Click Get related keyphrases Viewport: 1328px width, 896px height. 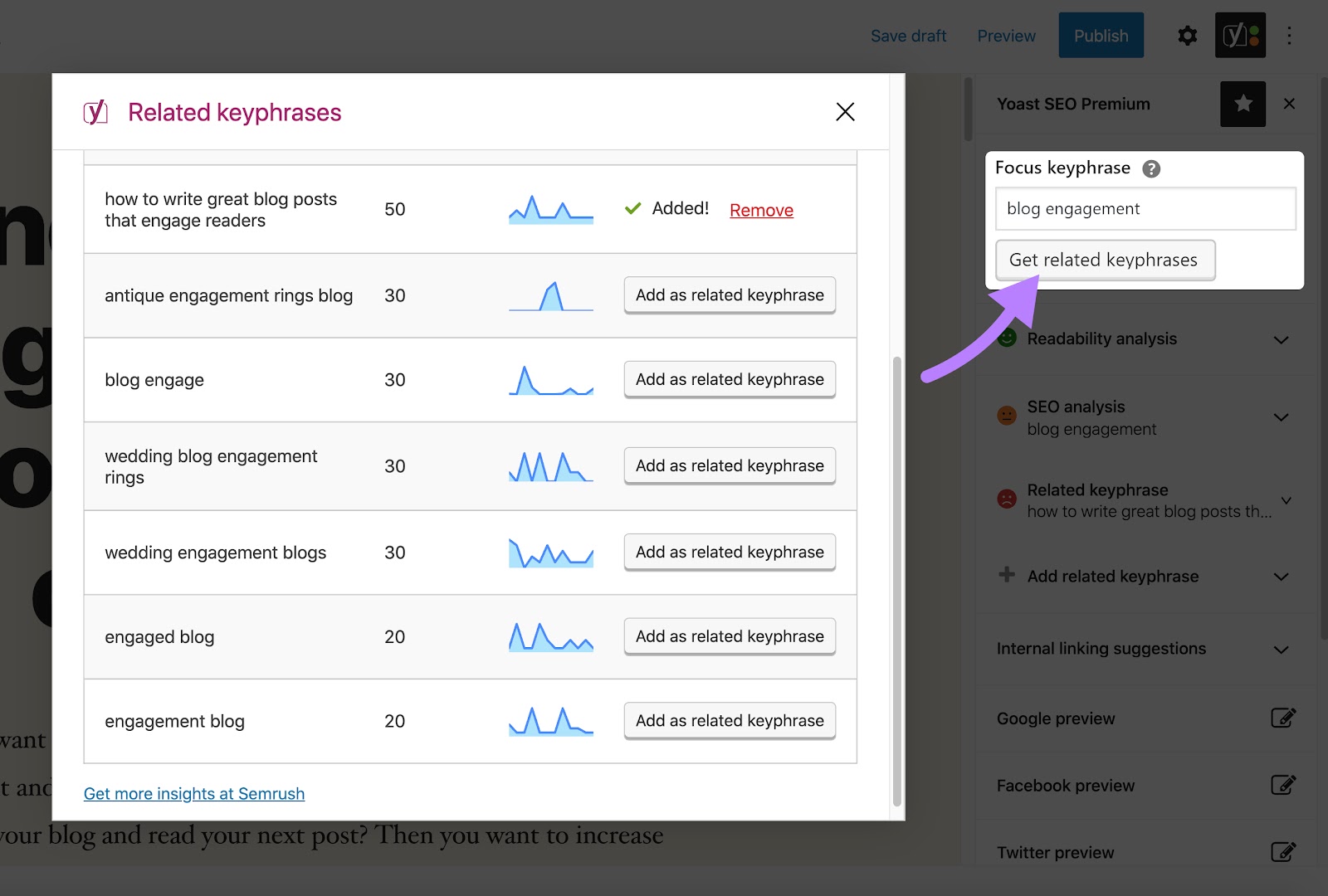pyautogui.click(x=1105, y=260)
